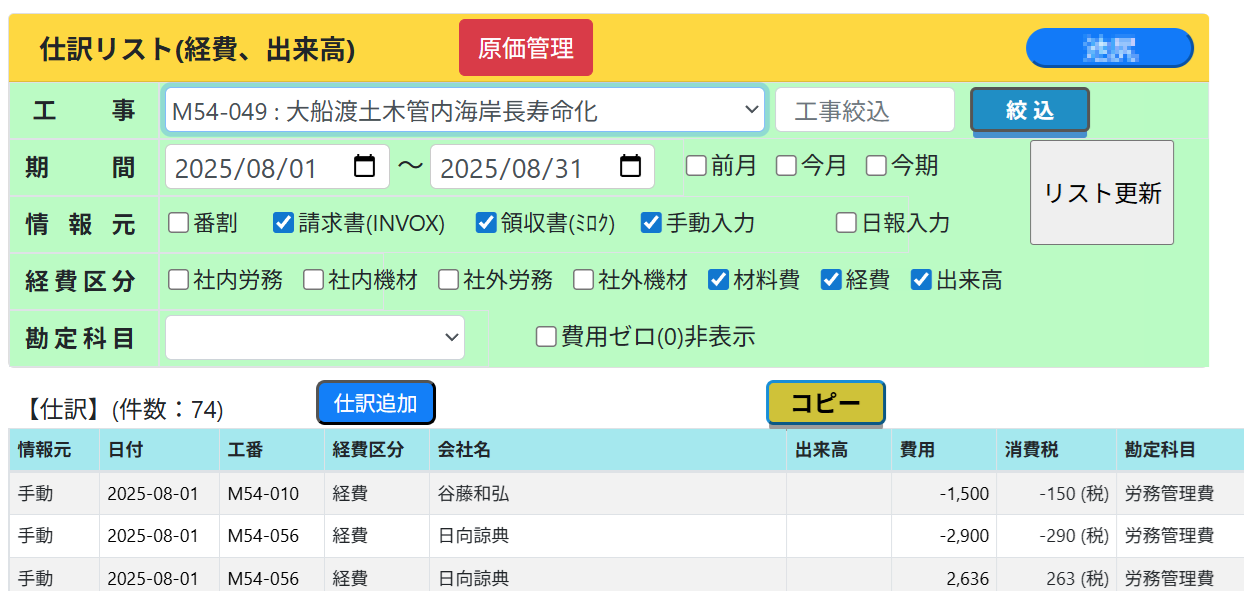
Task: Open the end date calendar picker icon
Action: click(630, 166)
